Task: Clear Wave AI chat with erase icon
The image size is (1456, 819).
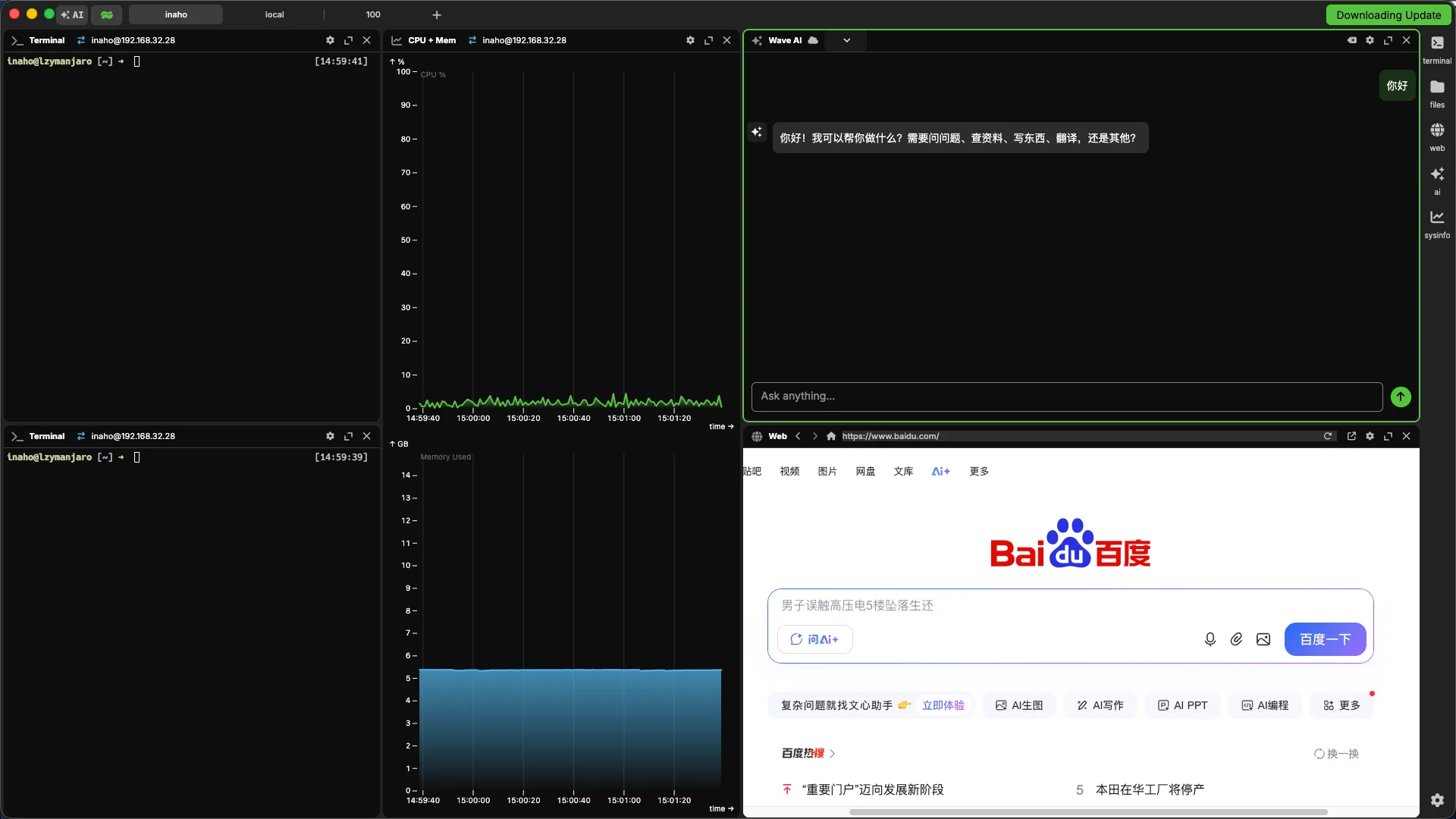Action: (1351, 40)
